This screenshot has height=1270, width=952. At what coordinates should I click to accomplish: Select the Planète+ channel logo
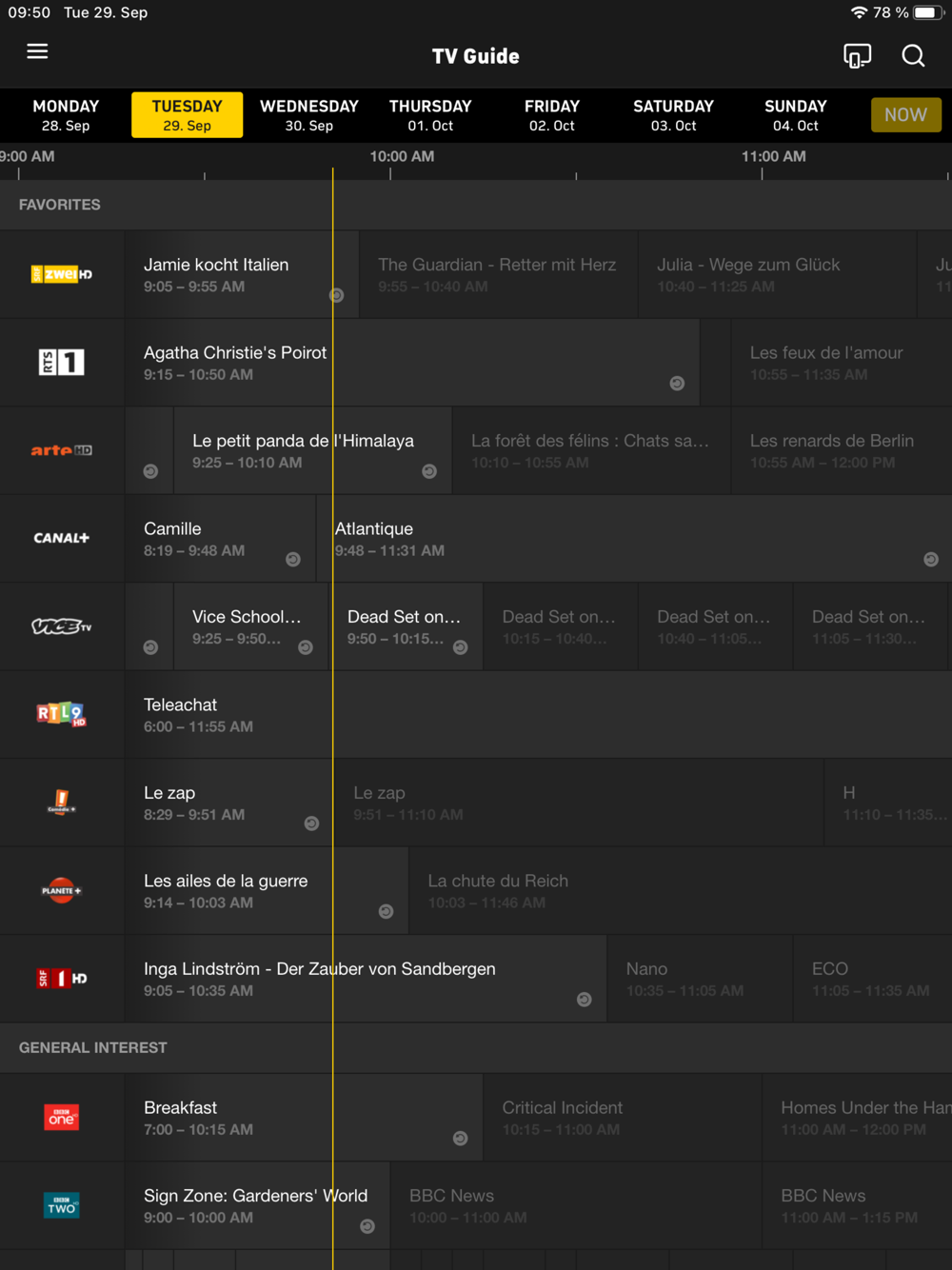tap(62, 890)
